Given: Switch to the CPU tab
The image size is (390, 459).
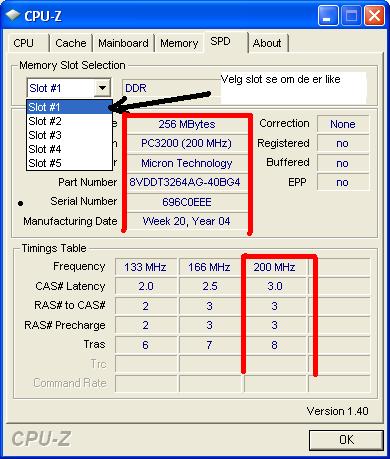Looking at the screenshot, I should click(24, 43).
